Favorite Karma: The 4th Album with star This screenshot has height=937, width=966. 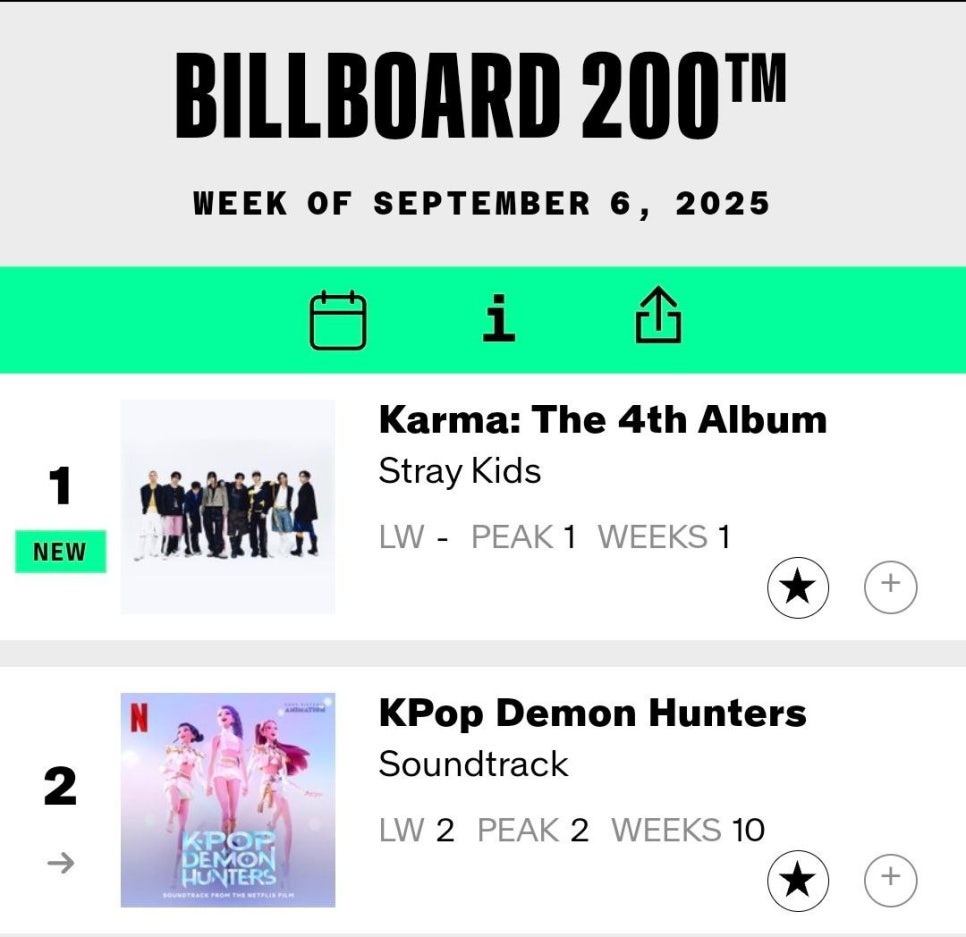(798, 587)
